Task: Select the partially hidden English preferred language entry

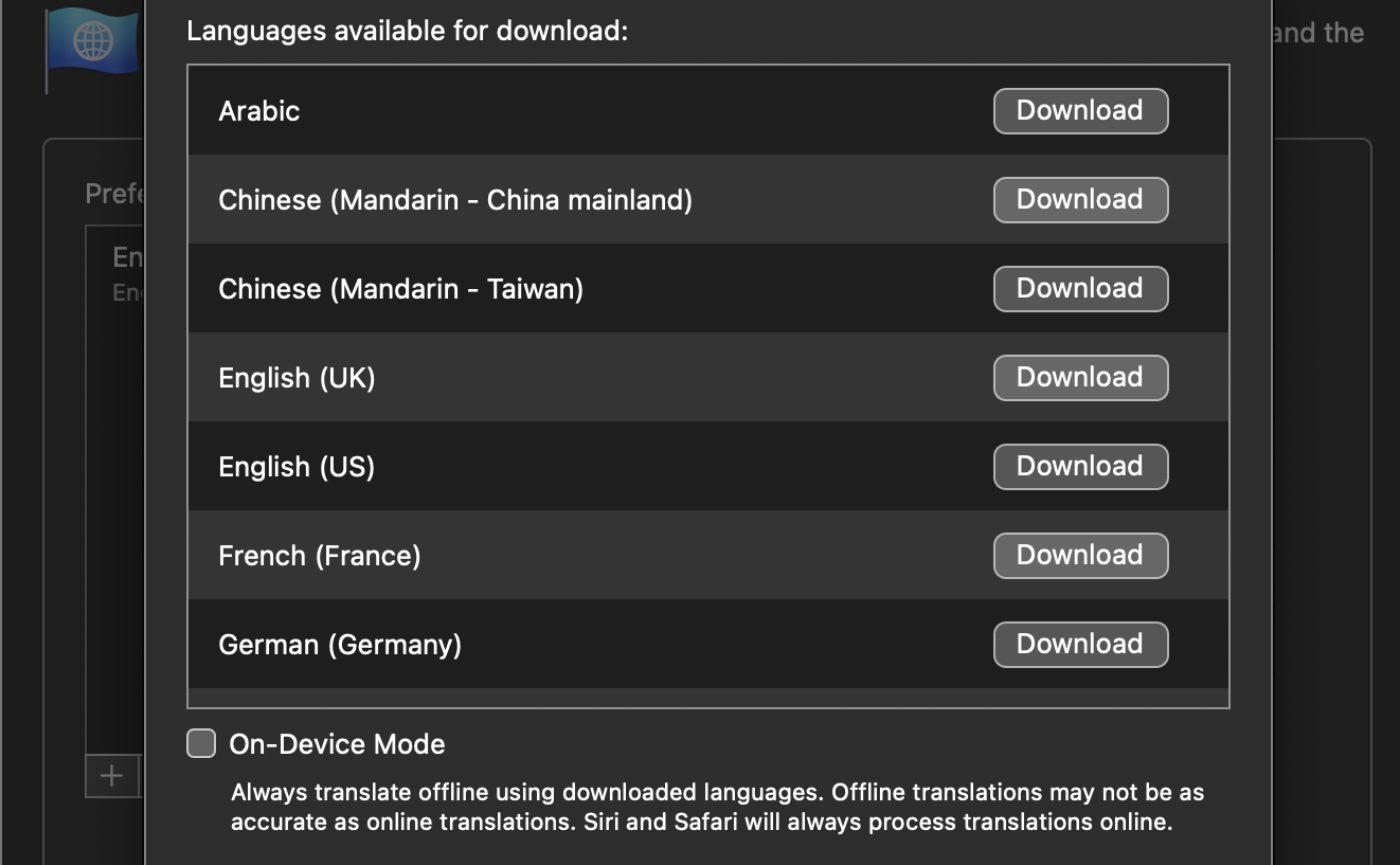Action: tap(128, 268)
